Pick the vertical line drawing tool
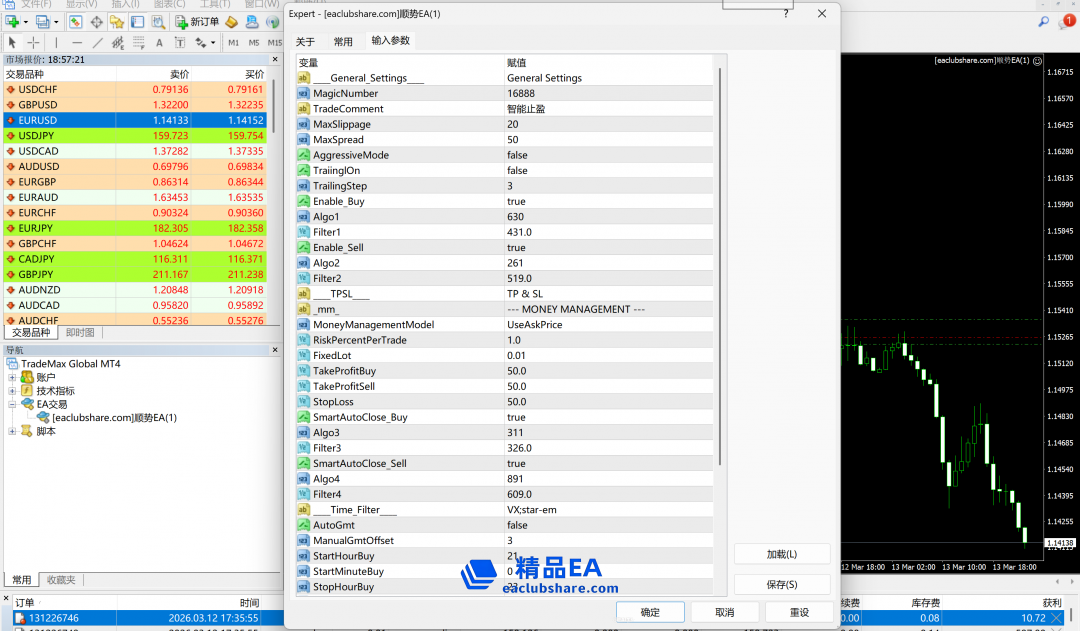 coord(56,43)
